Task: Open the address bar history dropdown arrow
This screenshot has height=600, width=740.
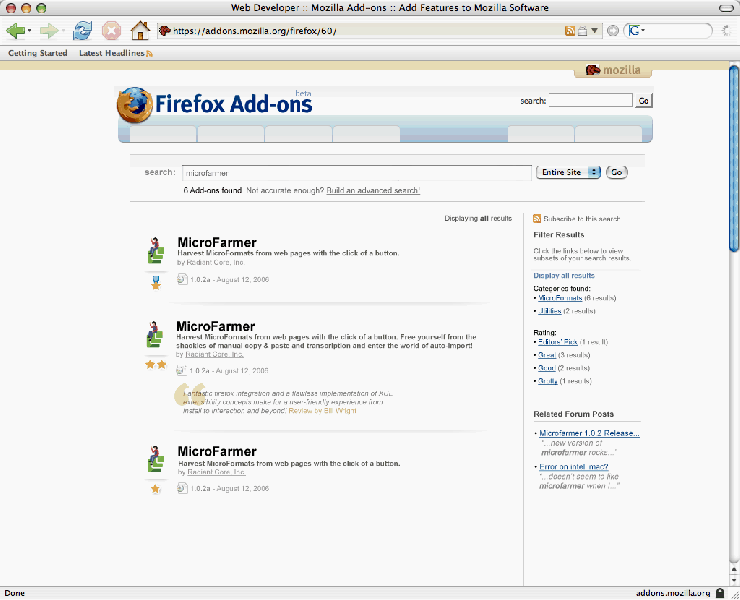Action: [594, 31]
